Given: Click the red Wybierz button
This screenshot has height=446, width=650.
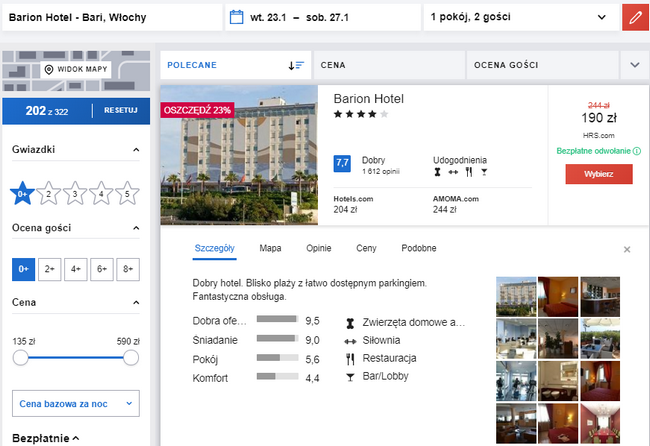Looking at the screenshot, I should pyautogui.click(x=599, y=174).
